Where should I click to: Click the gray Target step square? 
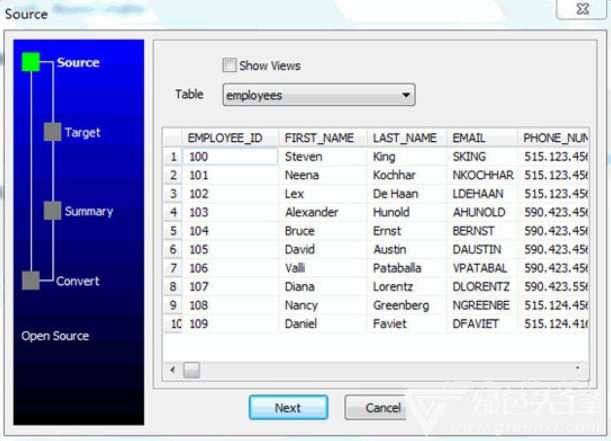click(52, 132)
